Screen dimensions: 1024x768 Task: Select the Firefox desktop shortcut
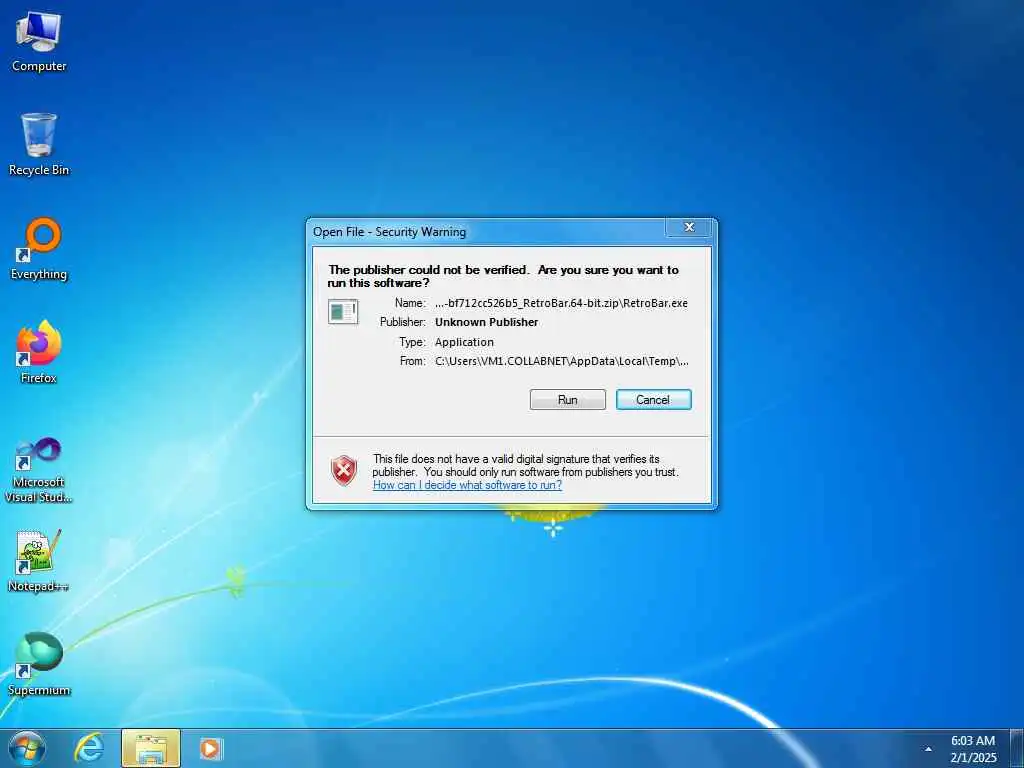(39, 352)
